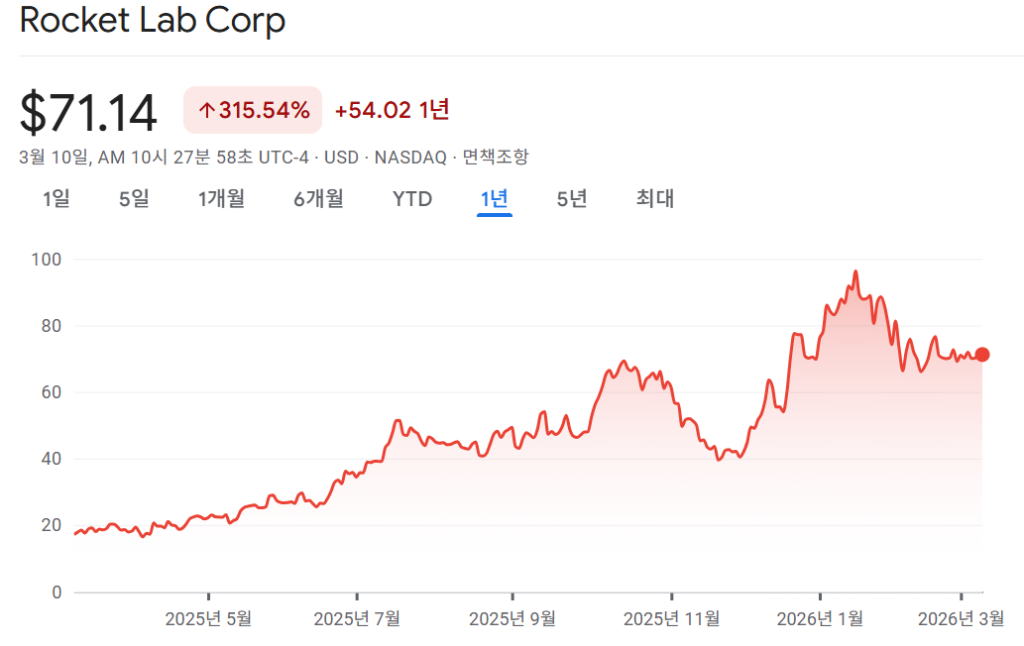Image resolution: width=1024 pixels, height=646 pixels.
Task: Click the ↑315.54% percentage change badge
Action: (x=252, y=110)
